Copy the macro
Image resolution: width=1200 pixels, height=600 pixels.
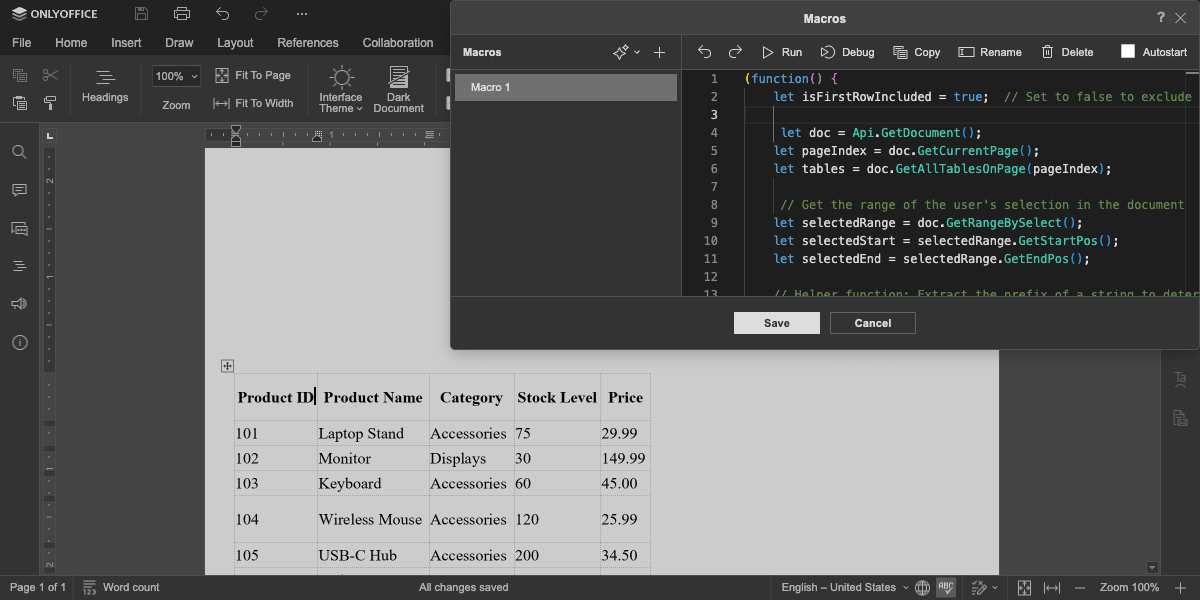[916, 52]
